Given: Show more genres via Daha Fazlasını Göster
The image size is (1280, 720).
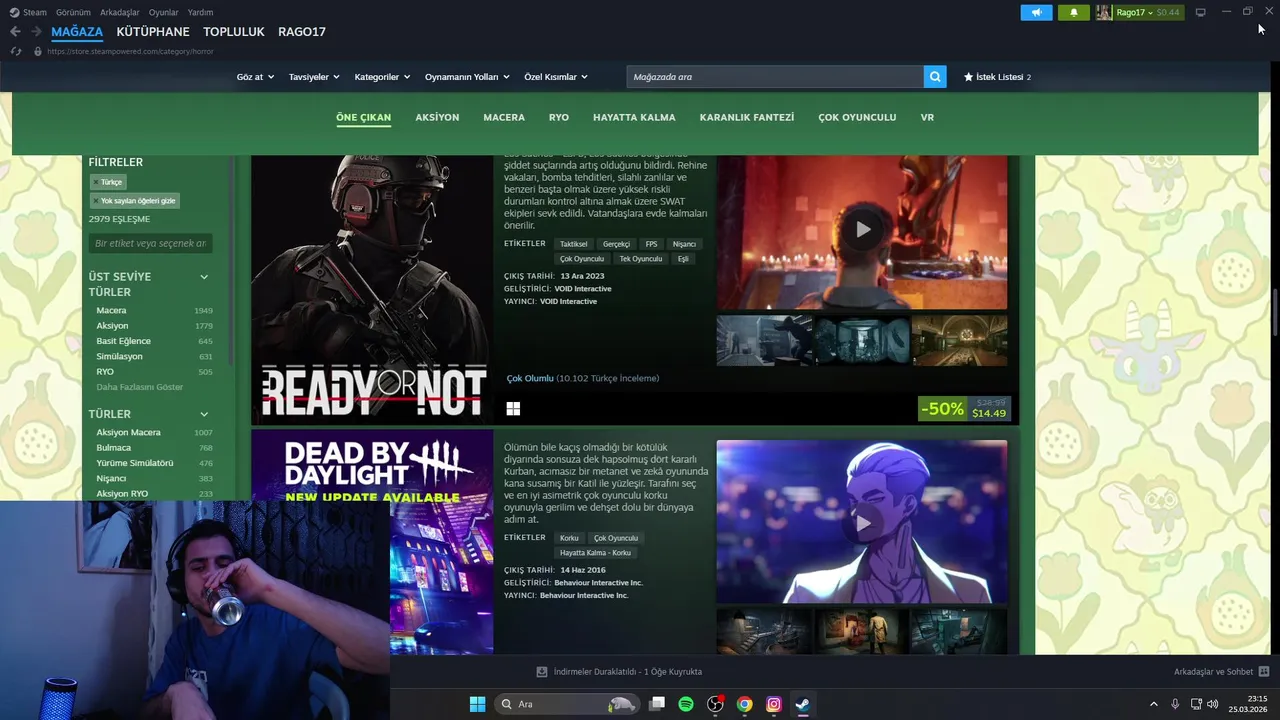Looking at the screenshot, I should [140, 387].
